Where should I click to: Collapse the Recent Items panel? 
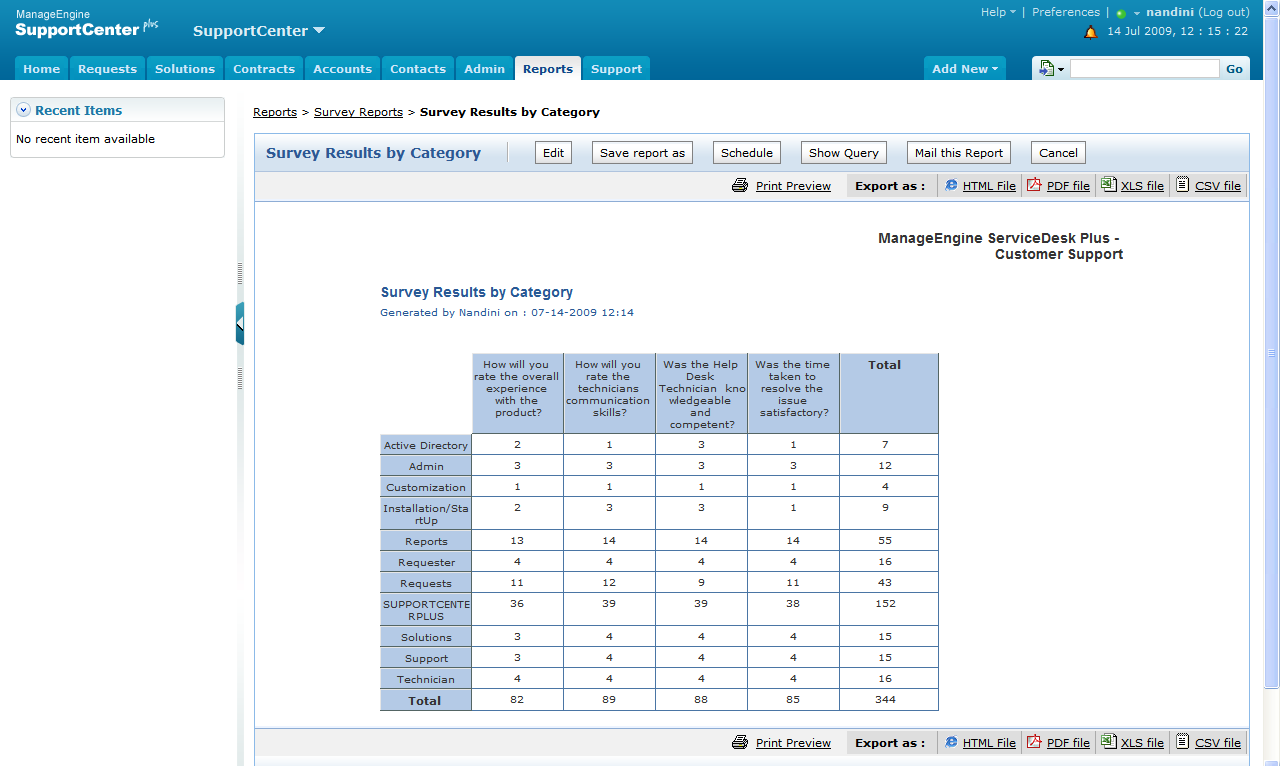[24, 111]
